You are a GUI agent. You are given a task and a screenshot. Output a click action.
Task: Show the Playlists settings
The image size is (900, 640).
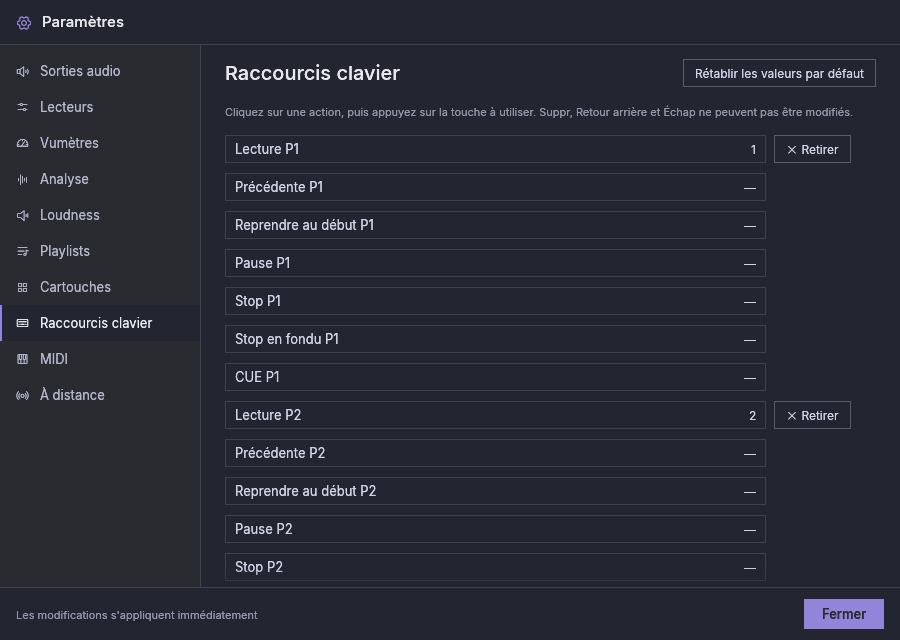point(100,251)
